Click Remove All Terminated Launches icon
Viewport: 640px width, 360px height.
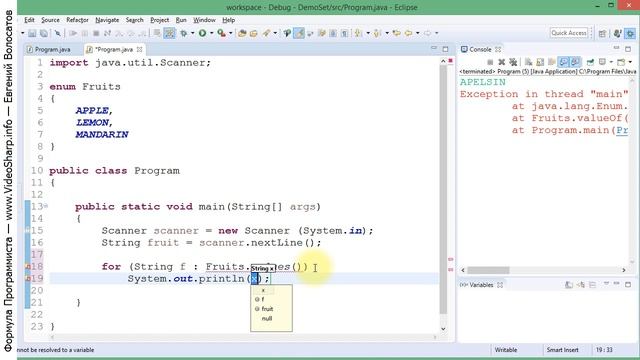pyautogui.click(x=513, y=62)
